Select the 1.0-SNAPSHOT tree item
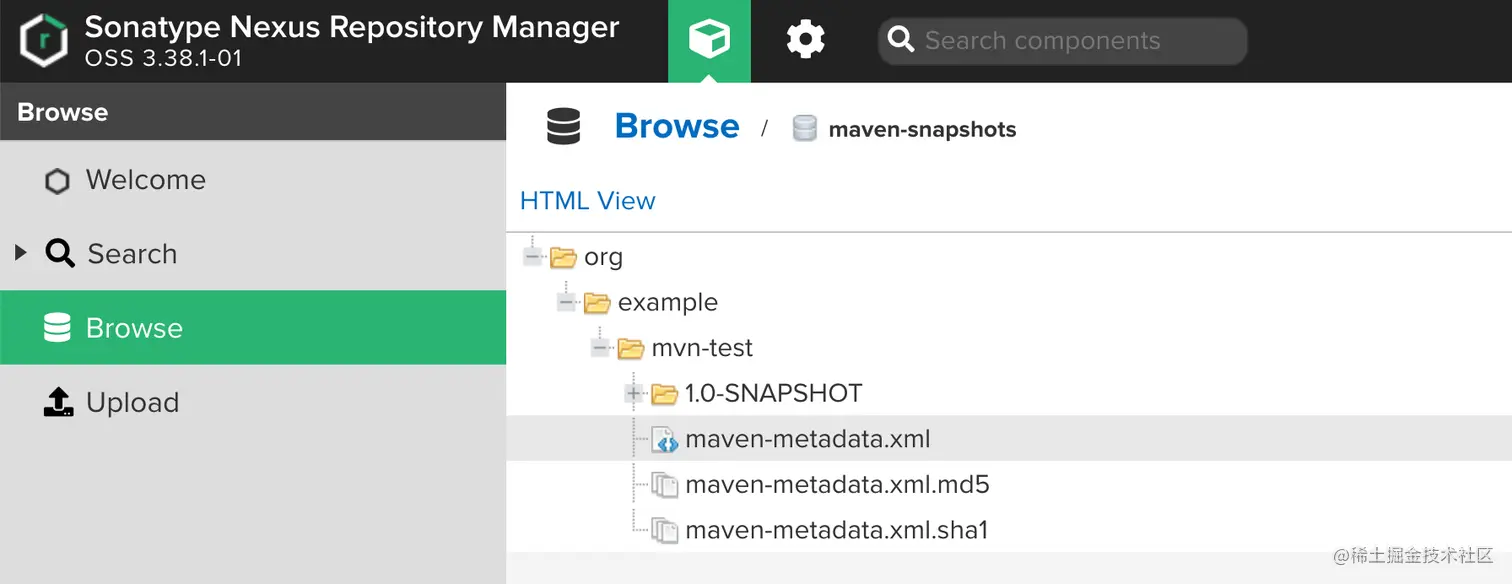 [x=773, y=393]
